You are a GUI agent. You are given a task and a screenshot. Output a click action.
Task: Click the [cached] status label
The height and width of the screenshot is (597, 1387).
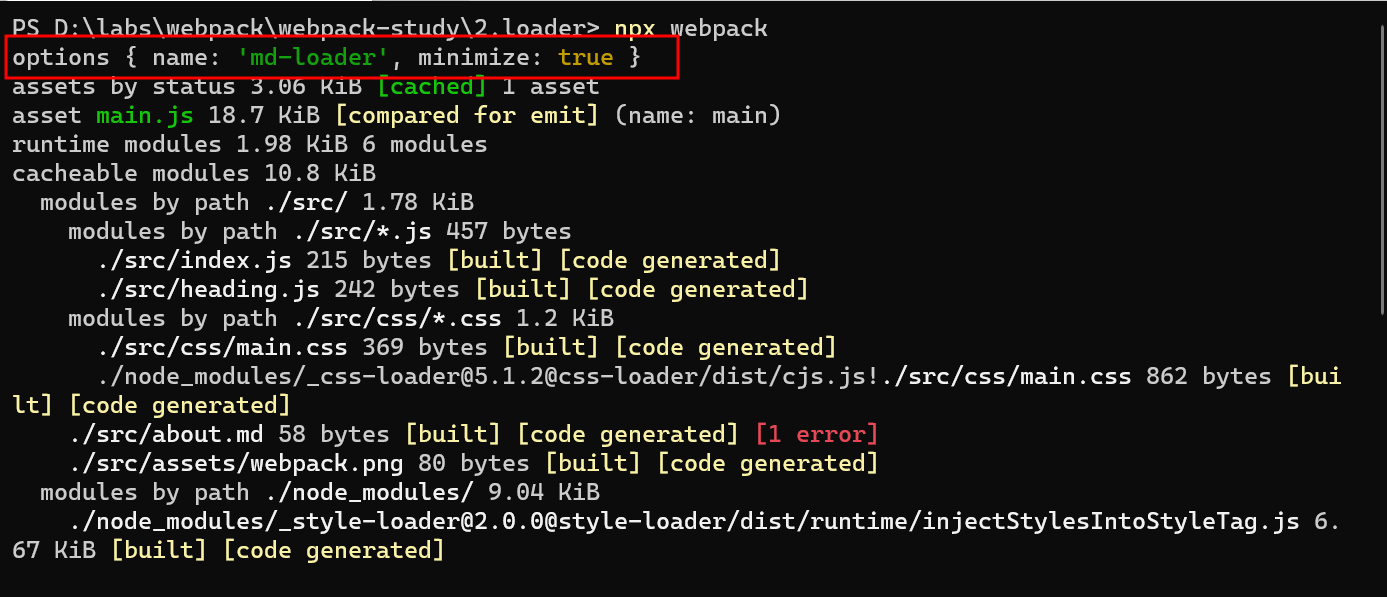[x=431, y=87]
